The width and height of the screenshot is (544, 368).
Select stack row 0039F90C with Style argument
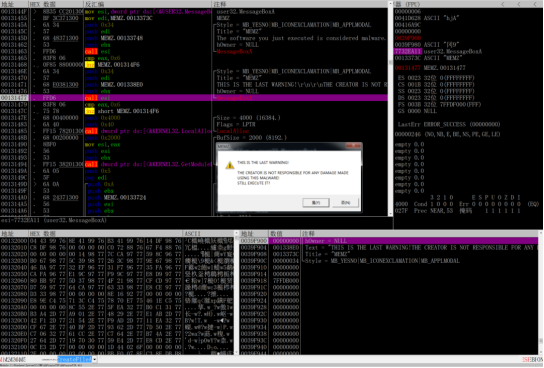point(389,261)
